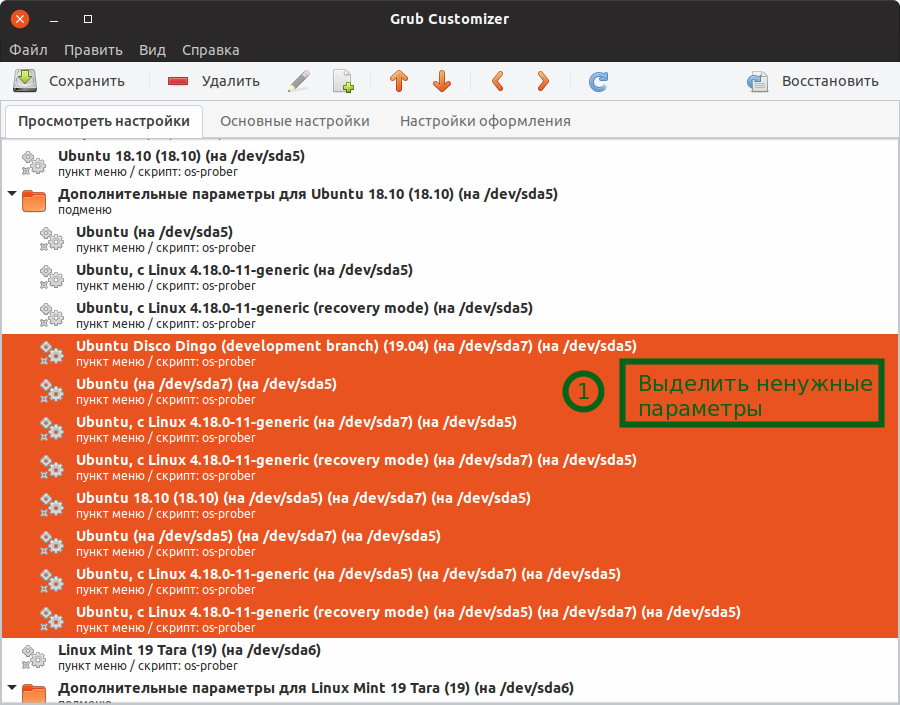The image size is (900, 705).
Task: Select Ubuntu, с Linux 4.18.0-11-generic (на /dev/sda7) (на /dev/sda5)
Action: click(450, 429)
